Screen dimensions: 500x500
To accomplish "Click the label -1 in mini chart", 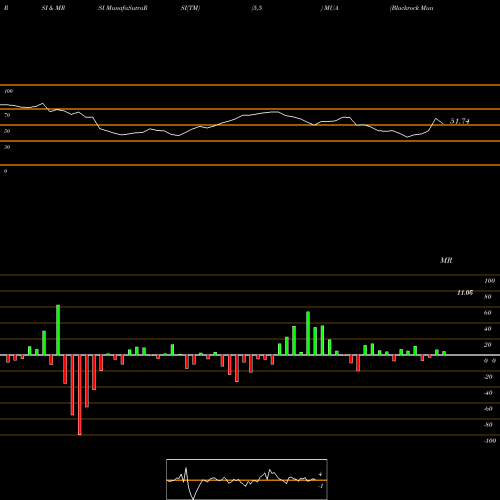I will click(321, 486).
